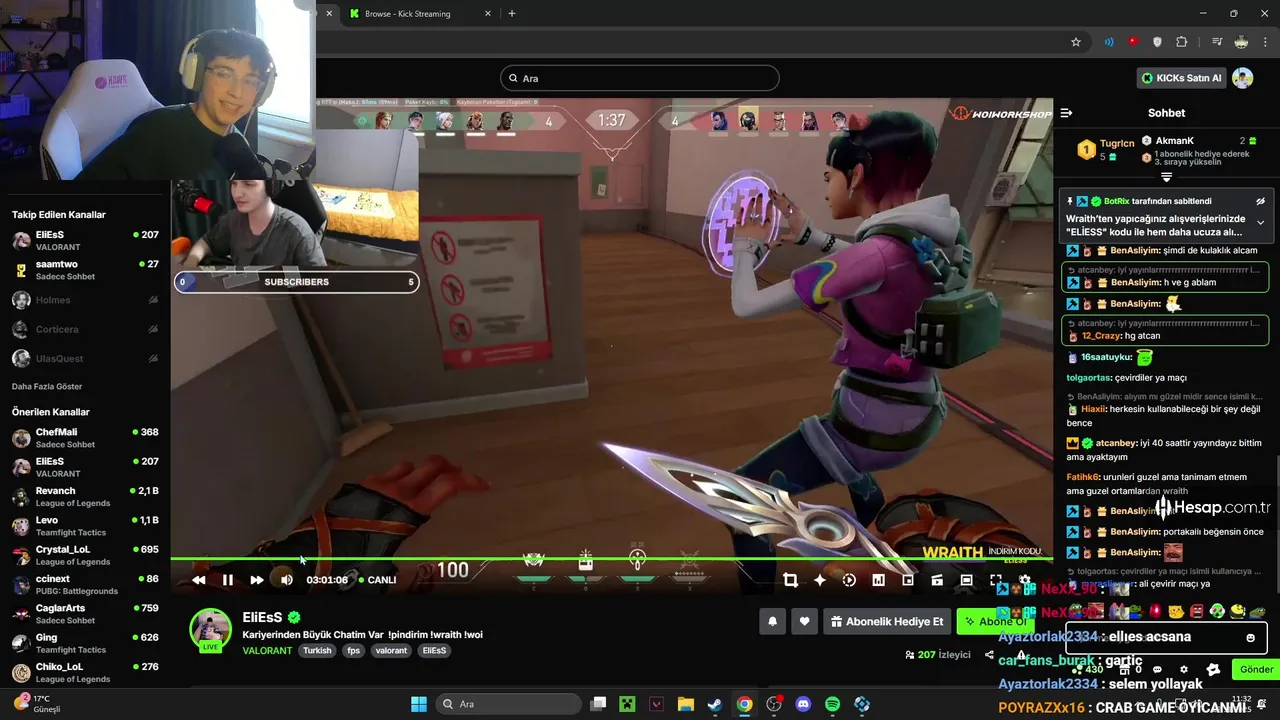Rewind the stream playback
Screen dimensions: 1280x720
tap(198, 580)
